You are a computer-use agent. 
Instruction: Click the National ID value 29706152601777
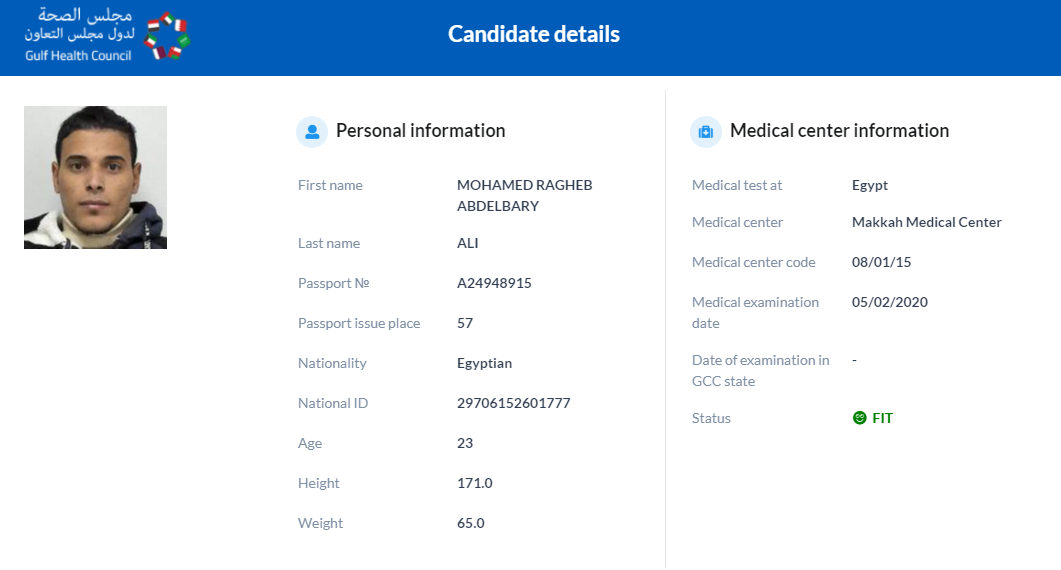pos(514,403)
